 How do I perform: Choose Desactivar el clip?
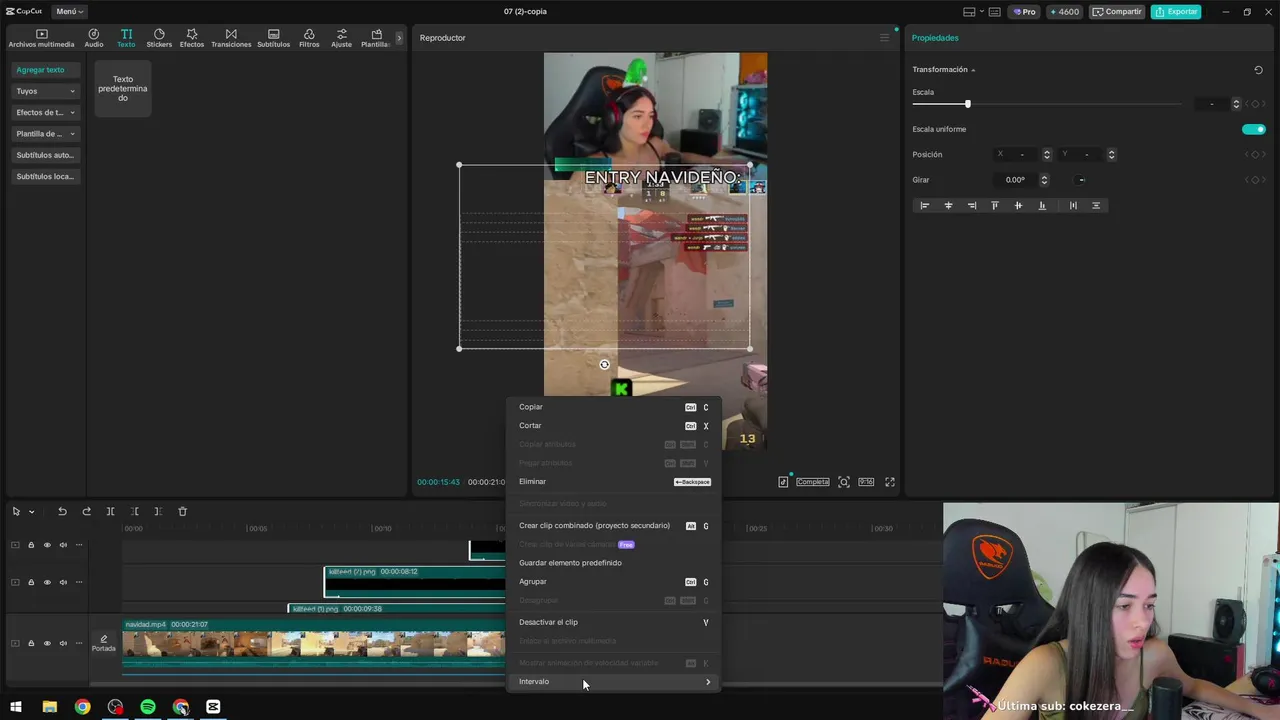613,622
